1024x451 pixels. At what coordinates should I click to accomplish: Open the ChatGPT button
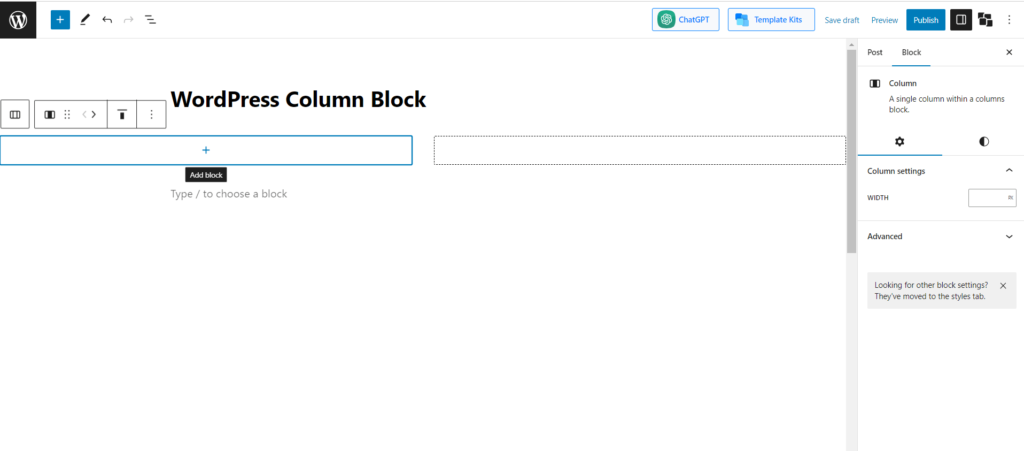point(685,19)
